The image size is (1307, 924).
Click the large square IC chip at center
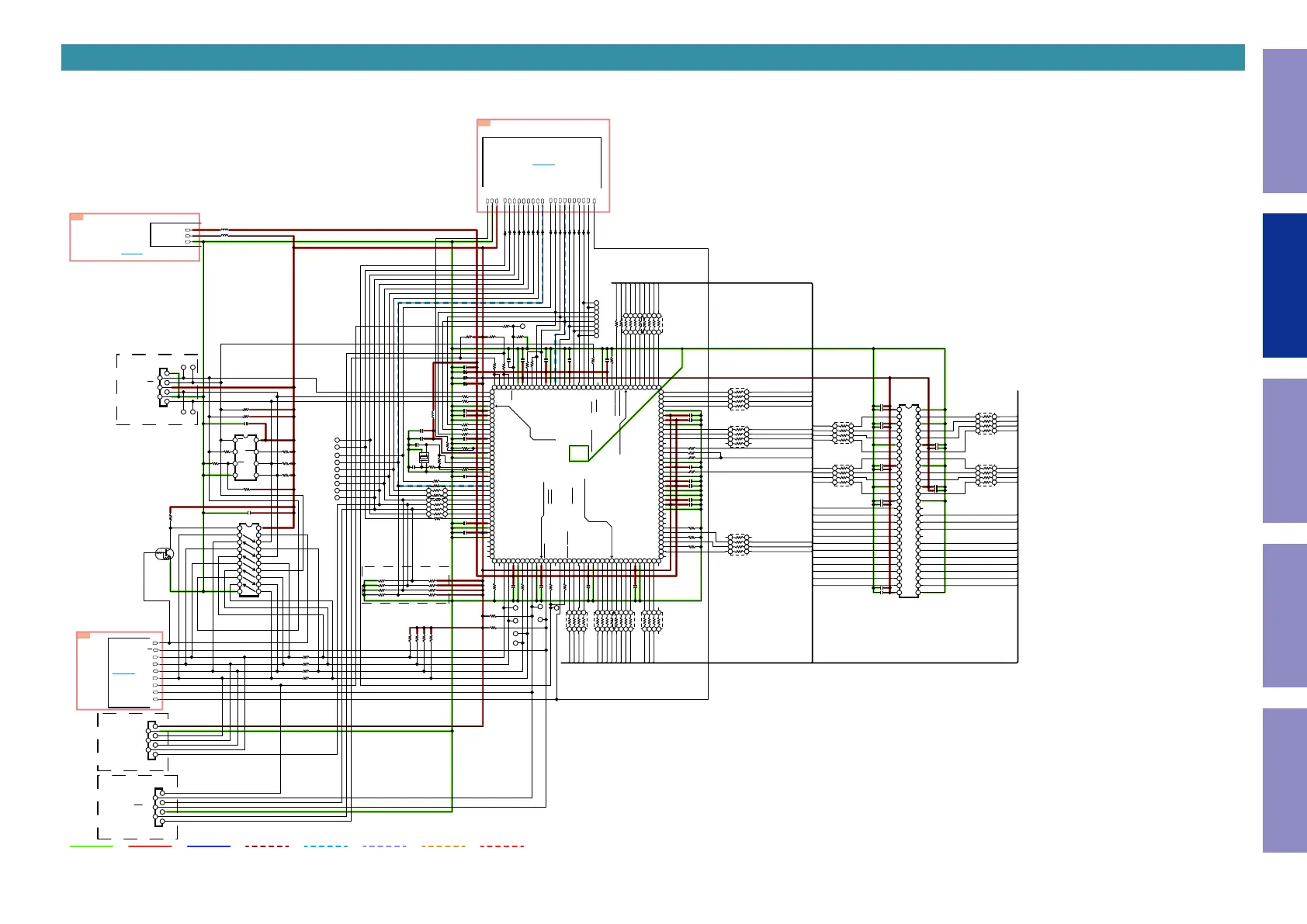pyautogui.click(x=577, y=473)
